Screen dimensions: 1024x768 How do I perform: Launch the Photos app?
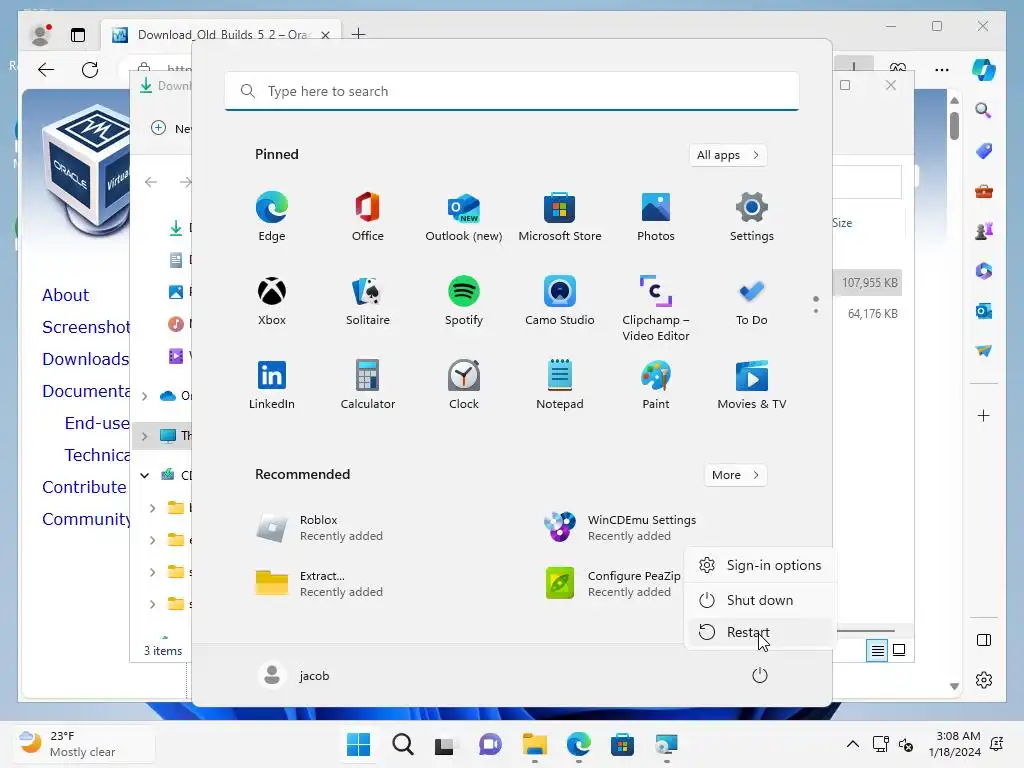(656, 217)
